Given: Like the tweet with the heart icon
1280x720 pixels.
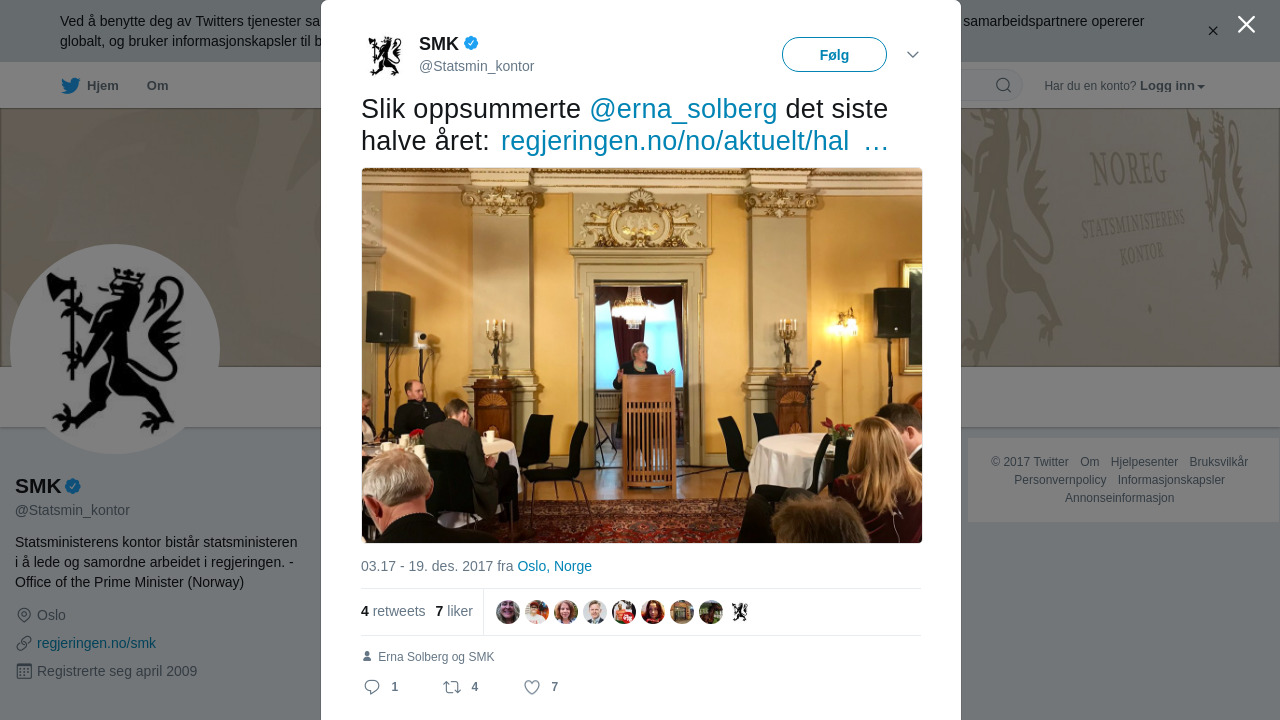Looking at the screenshot, I should coord(532,687).
